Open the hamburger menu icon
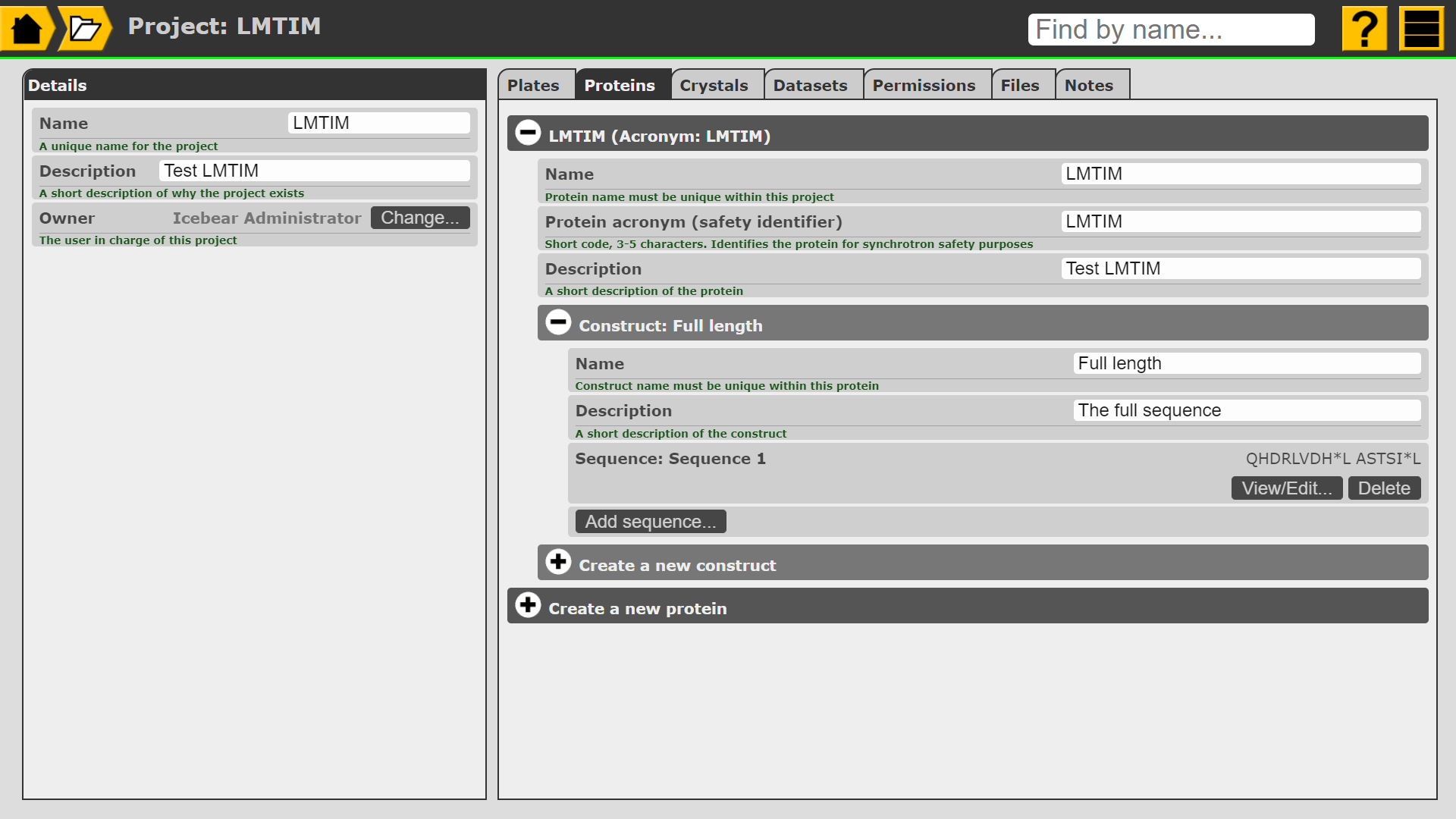Screen dimensions: 1456x819 coord(1421,29)
